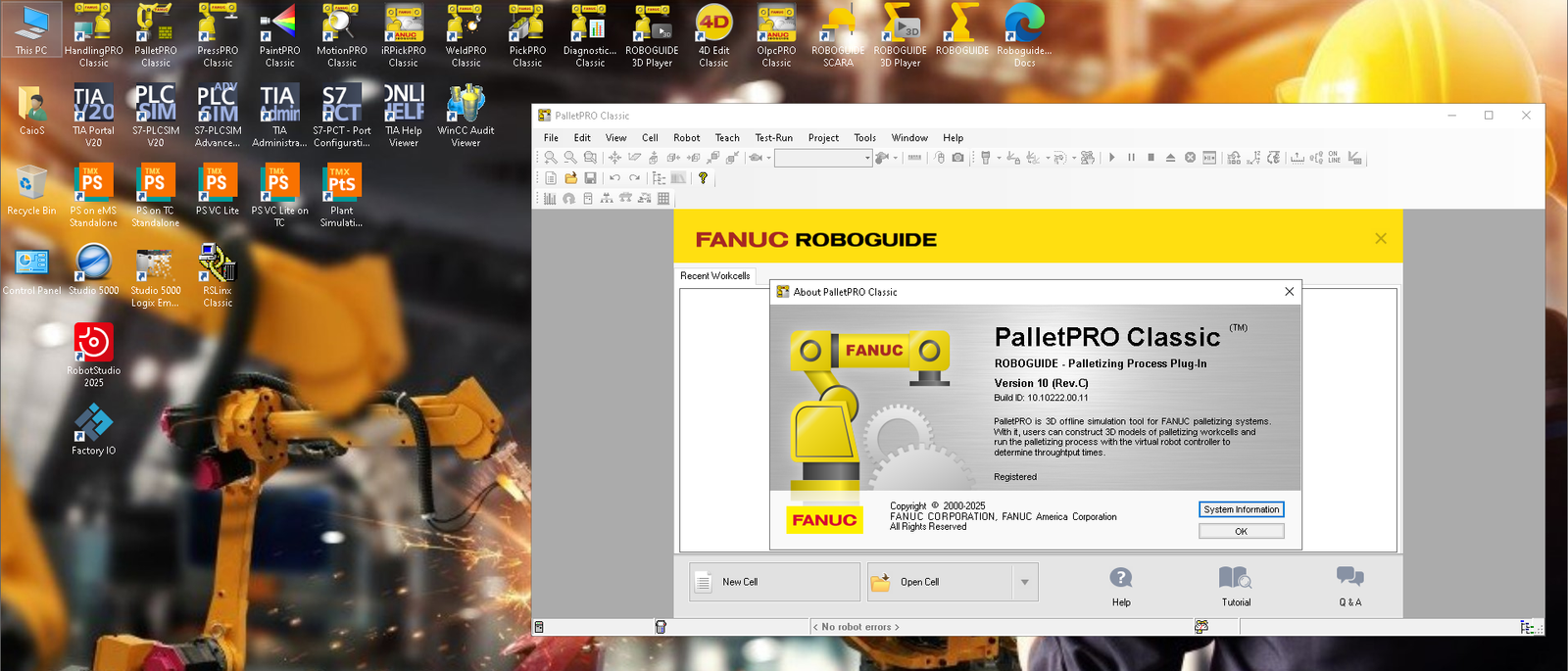Click the save floppy disk toolbar icon
The image size is (1568, 671).
point(590,178)
